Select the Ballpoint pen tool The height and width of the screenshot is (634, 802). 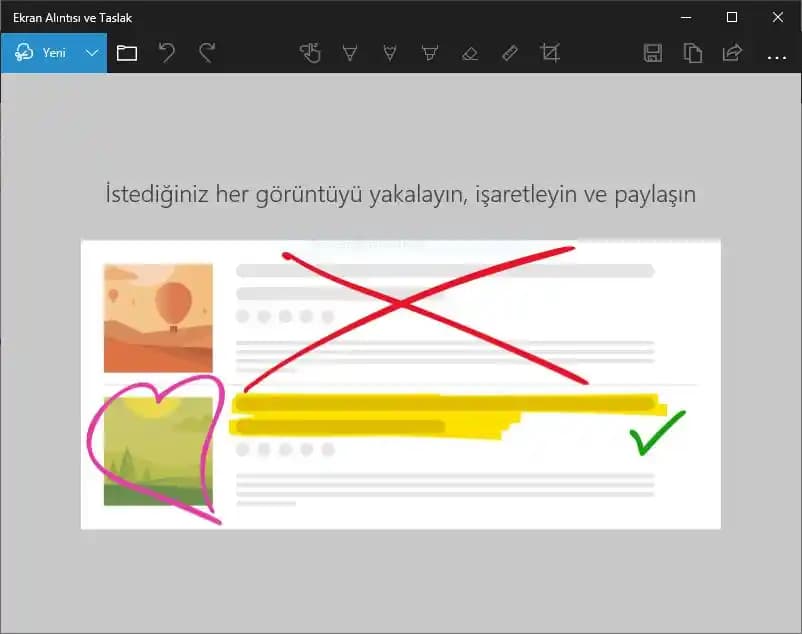350,53
